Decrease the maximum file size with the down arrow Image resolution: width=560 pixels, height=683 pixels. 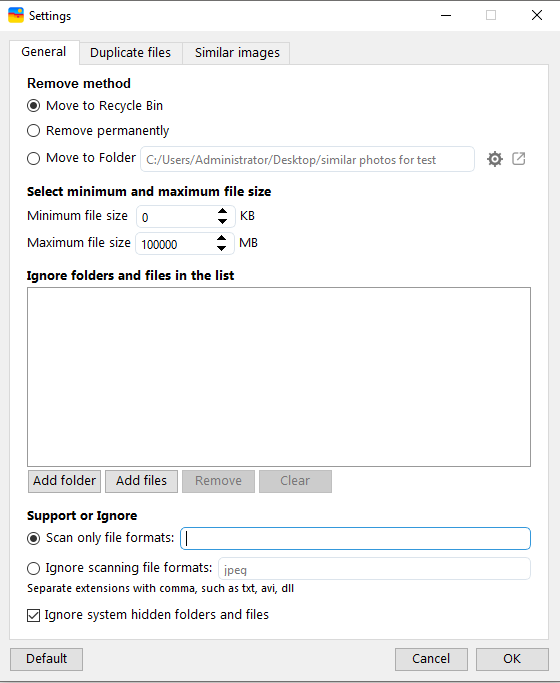[x=221, y=248]
